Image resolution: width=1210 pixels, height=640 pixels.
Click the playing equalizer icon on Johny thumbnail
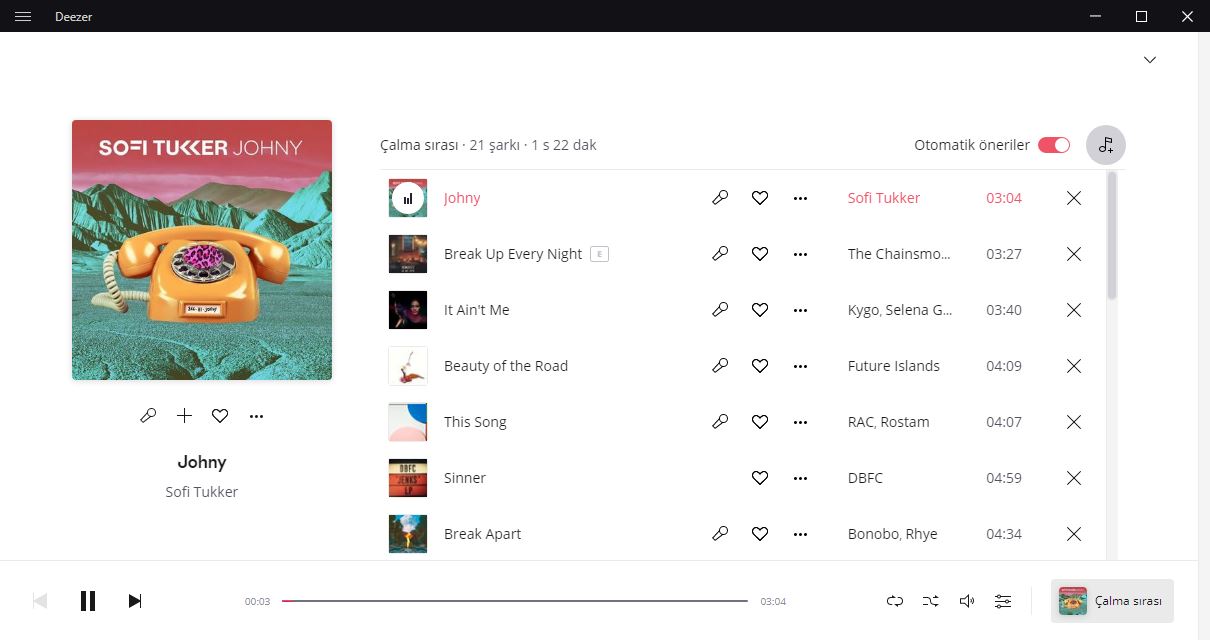coord(407,198)
